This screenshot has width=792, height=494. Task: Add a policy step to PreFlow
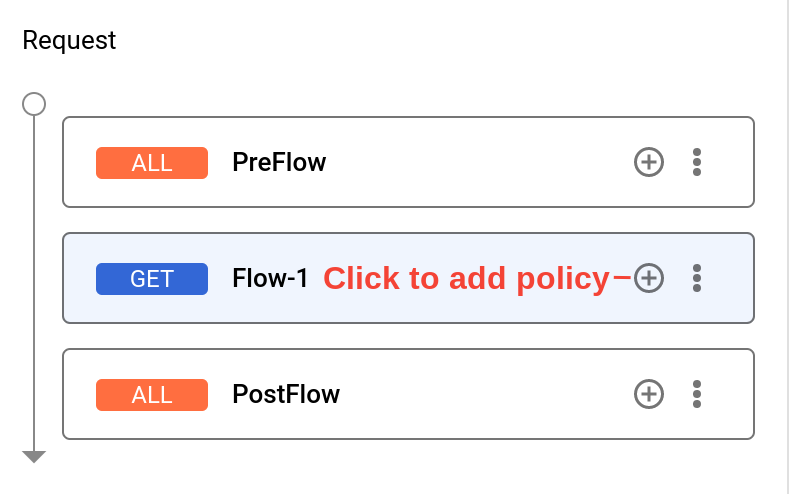[649, 162]
